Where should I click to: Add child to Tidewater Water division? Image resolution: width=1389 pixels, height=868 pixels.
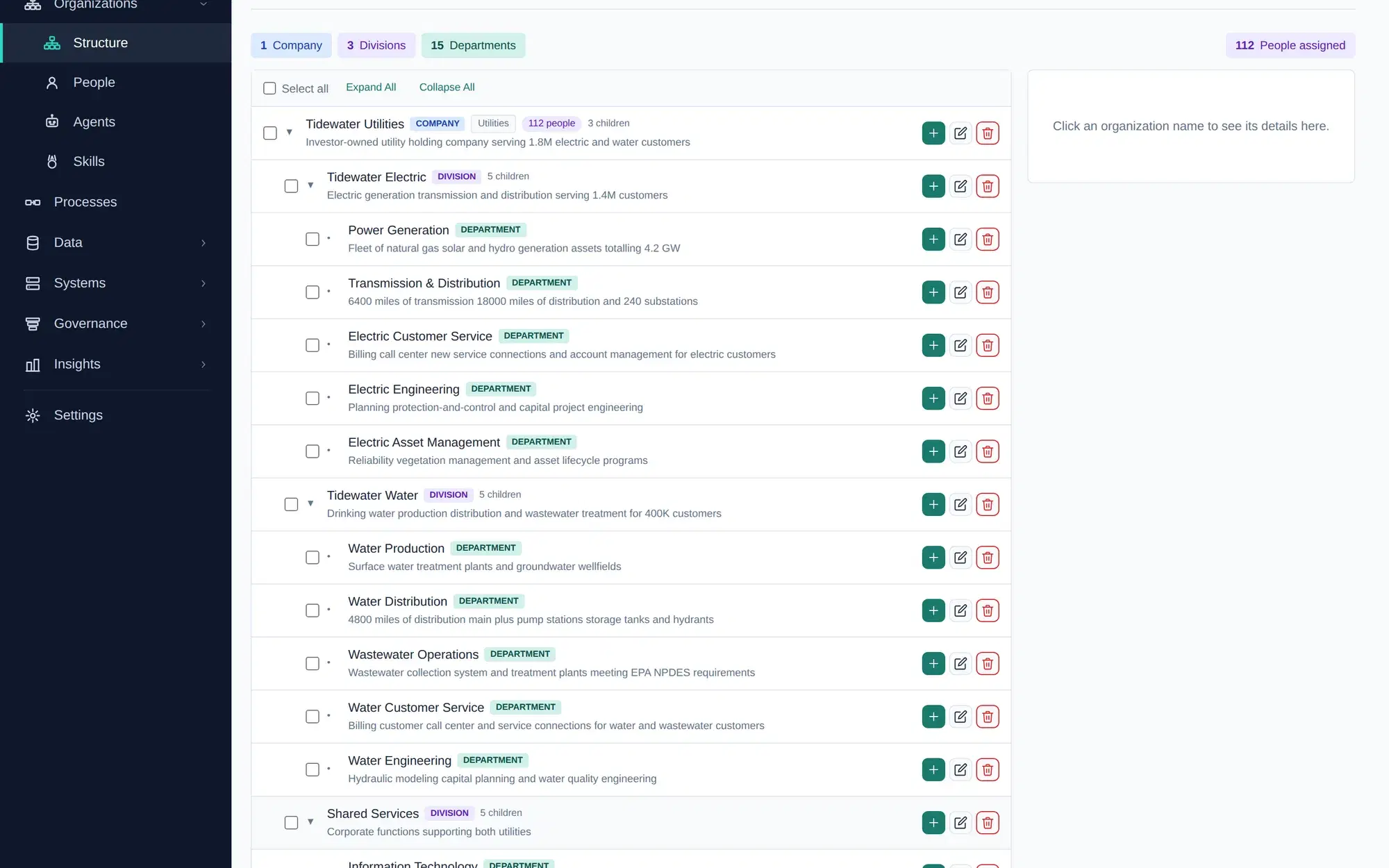(933, 505)
